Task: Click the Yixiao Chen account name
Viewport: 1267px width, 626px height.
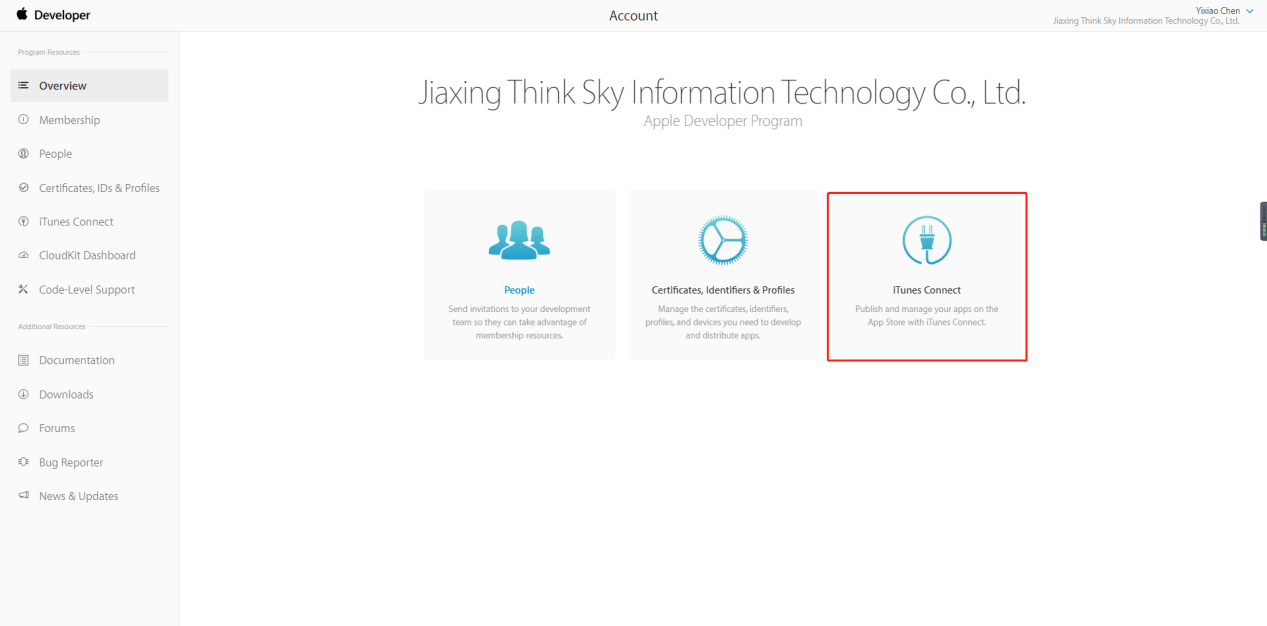Action: [1217, 11]
